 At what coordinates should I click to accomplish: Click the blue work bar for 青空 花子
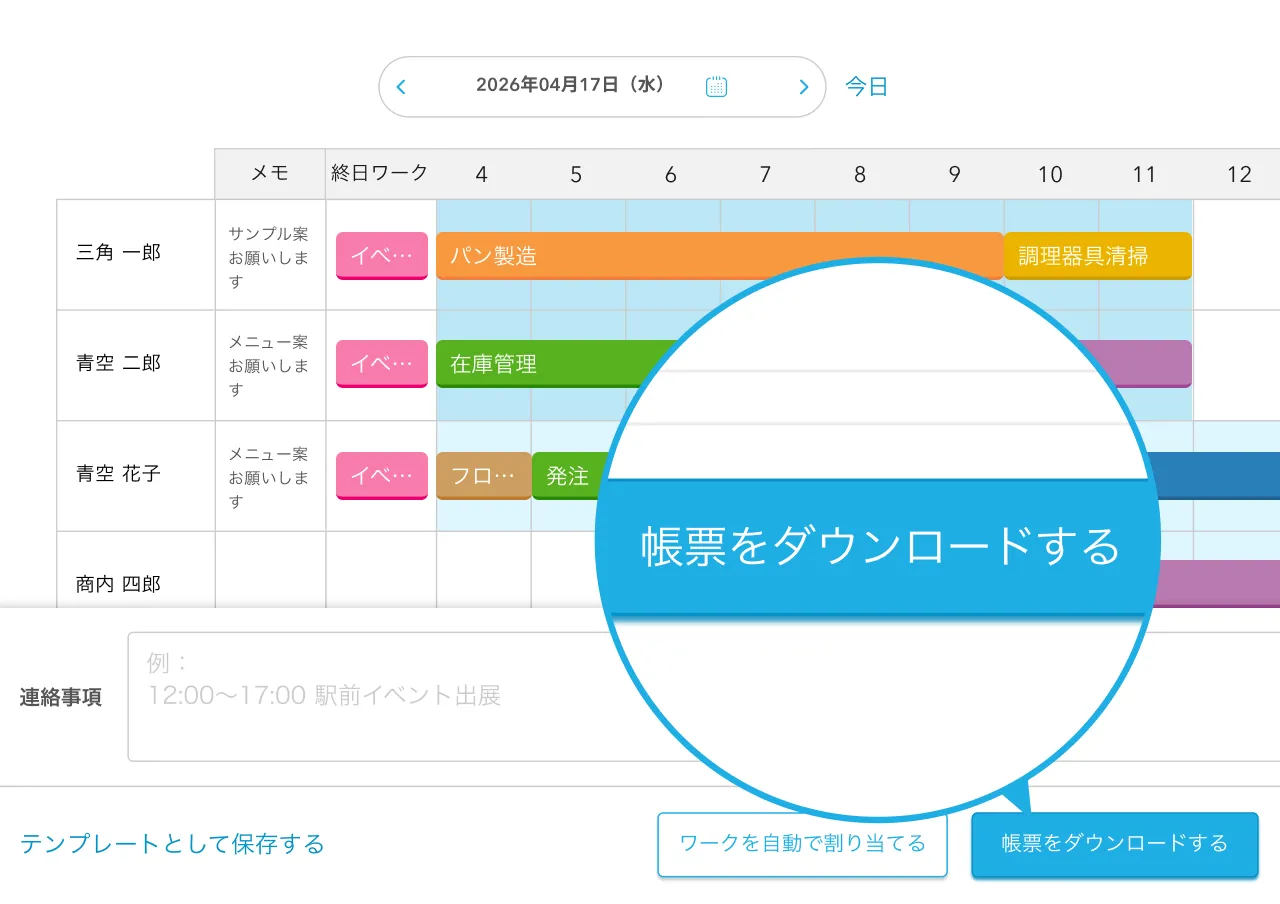click(1215, 476)
